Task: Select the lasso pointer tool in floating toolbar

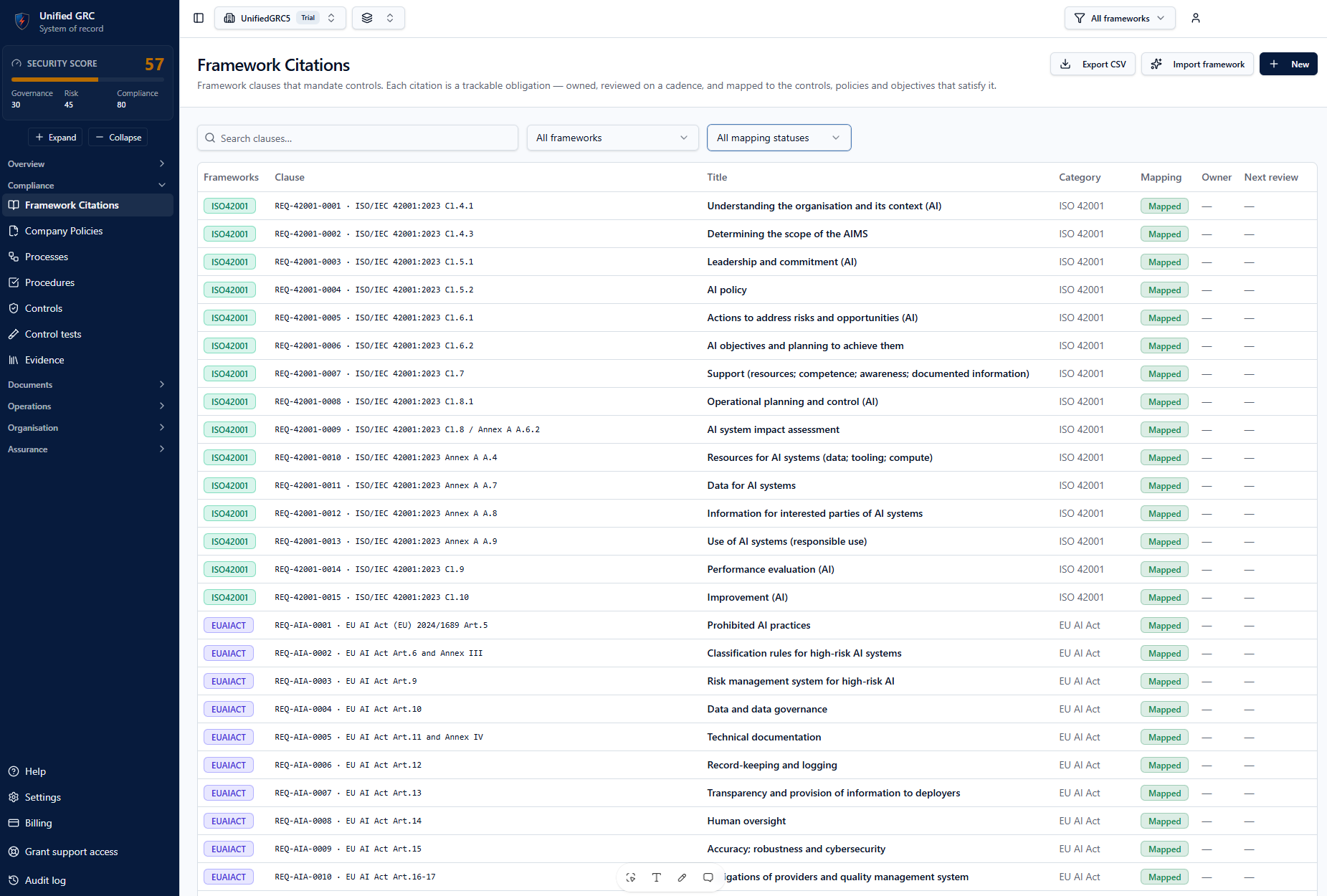Action: click(631, 877)
